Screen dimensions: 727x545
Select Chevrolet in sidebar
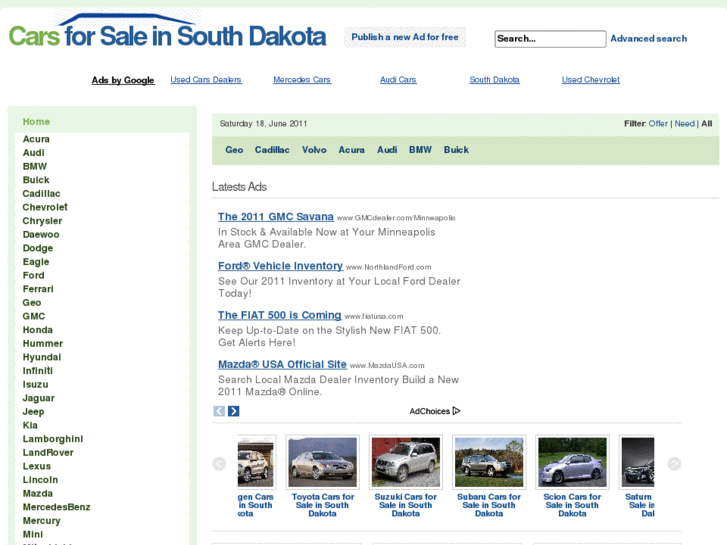coord(45,207)
